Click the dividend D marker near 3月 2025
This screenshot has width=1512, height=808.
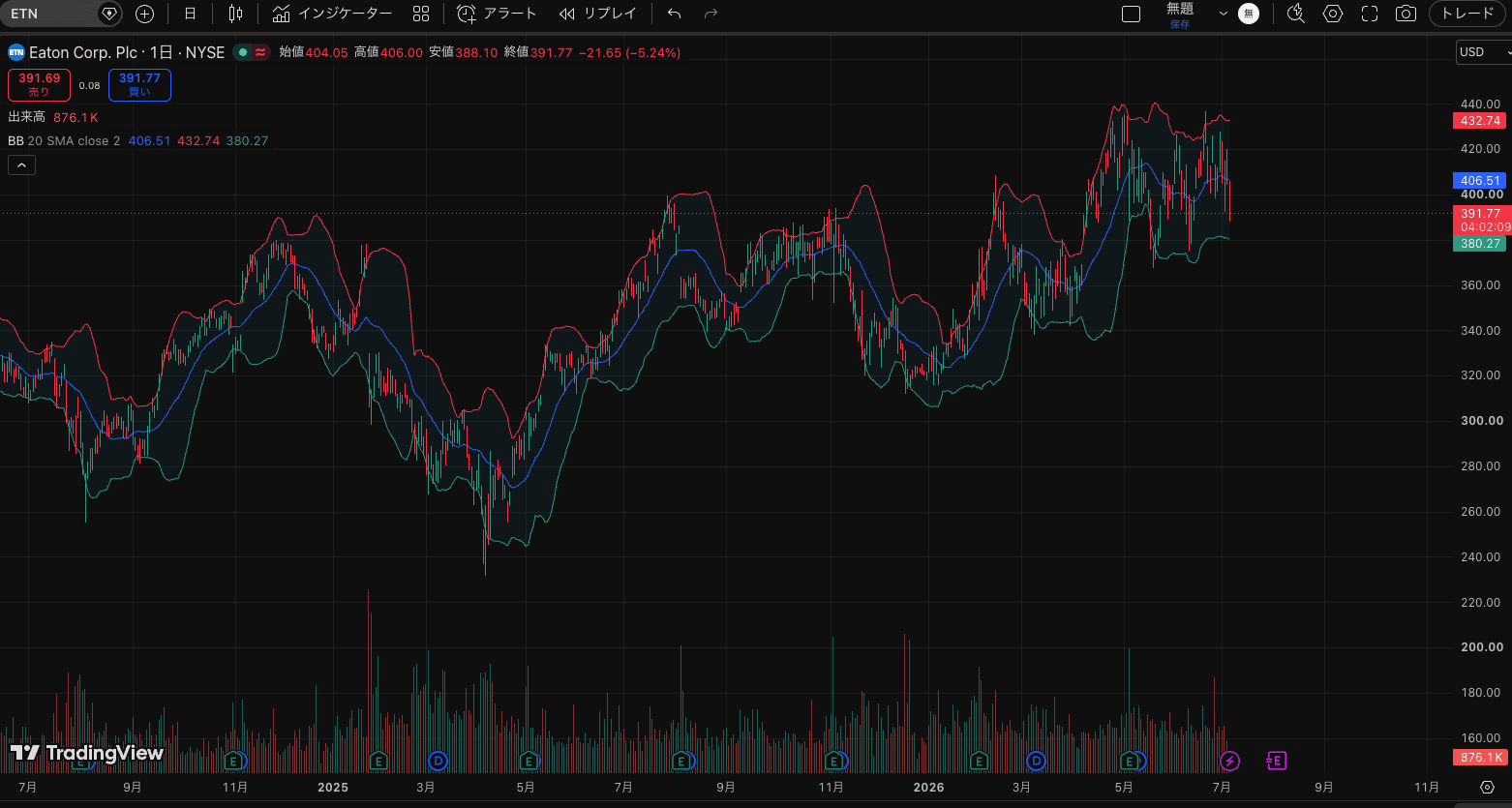[x=439, y=761]
